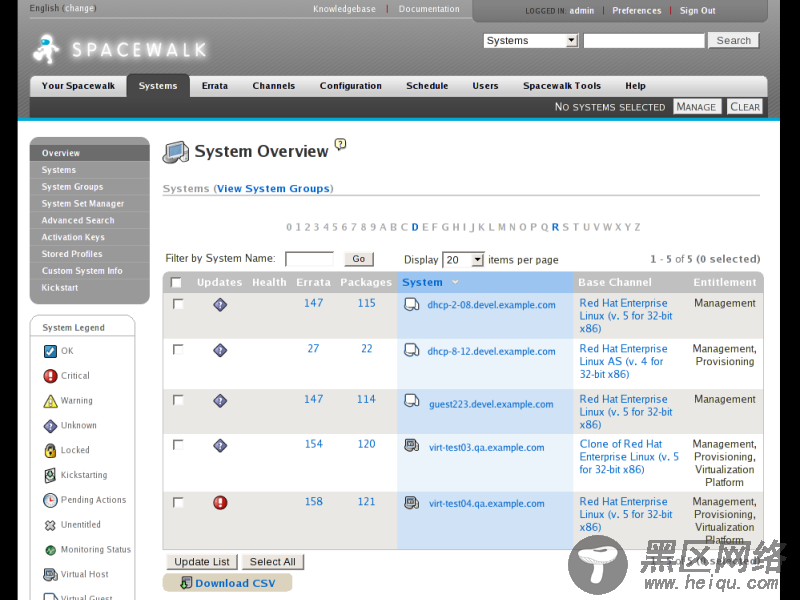Open the Knowledgebase link
This screenshot has width=800, height=600.
(x=344, y=9)
